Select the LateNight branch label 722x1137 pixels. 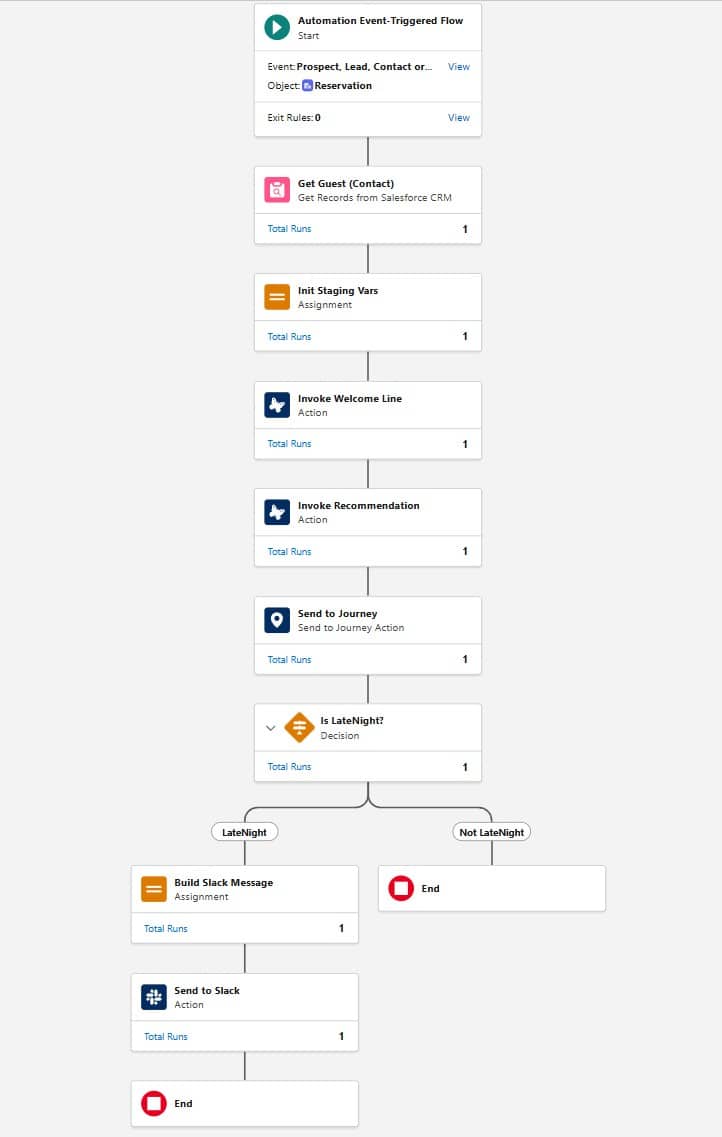[x=244, y=832]
